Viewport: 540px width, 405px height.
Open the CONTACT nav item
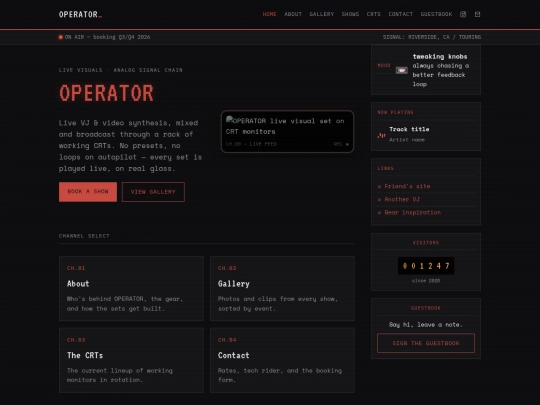(x=401, y=14)
